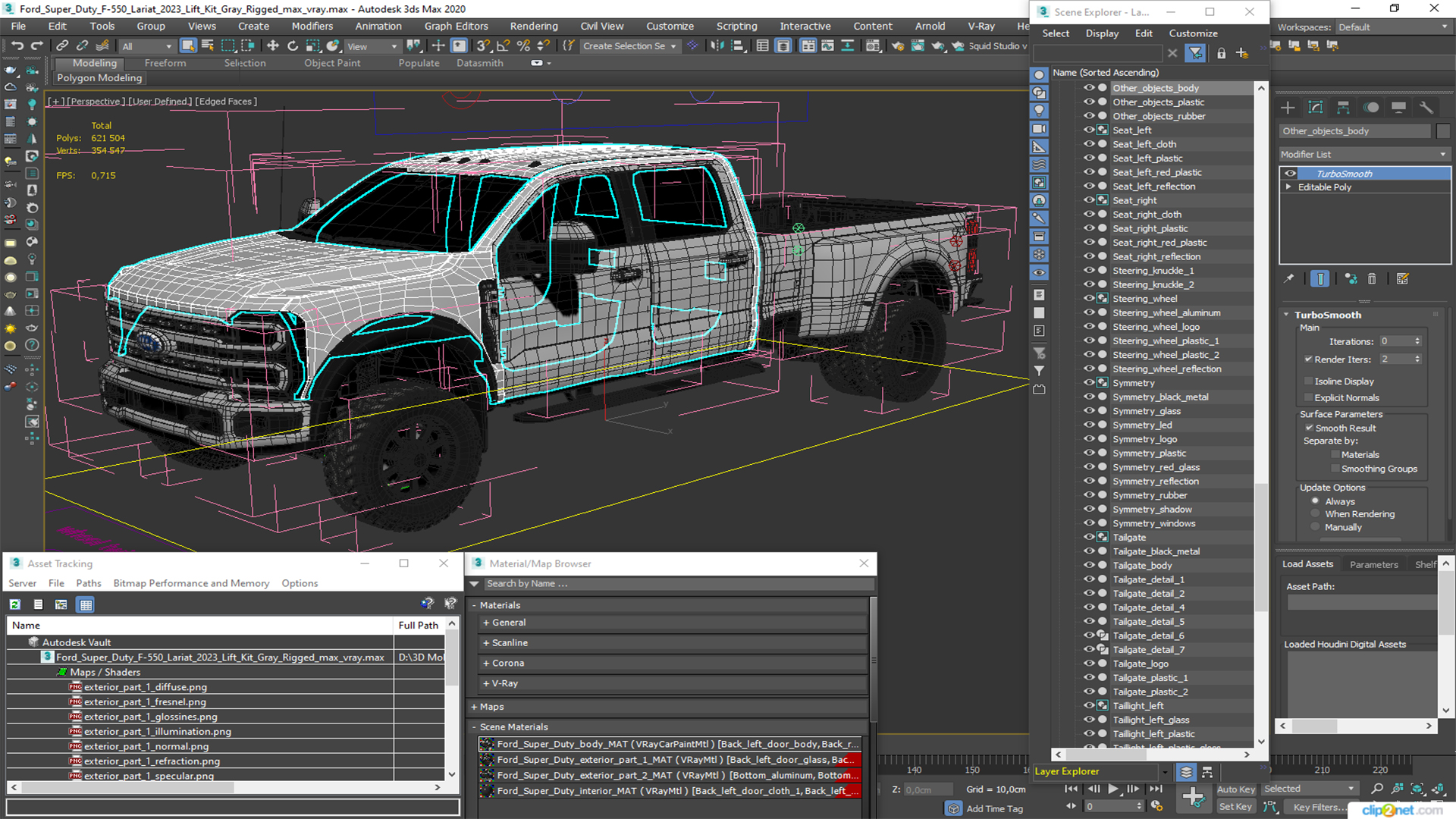This screenshot has width=1456, height=819.
Task: Hide Tailgate_body using its eye icon
Action: point(1089,565)
